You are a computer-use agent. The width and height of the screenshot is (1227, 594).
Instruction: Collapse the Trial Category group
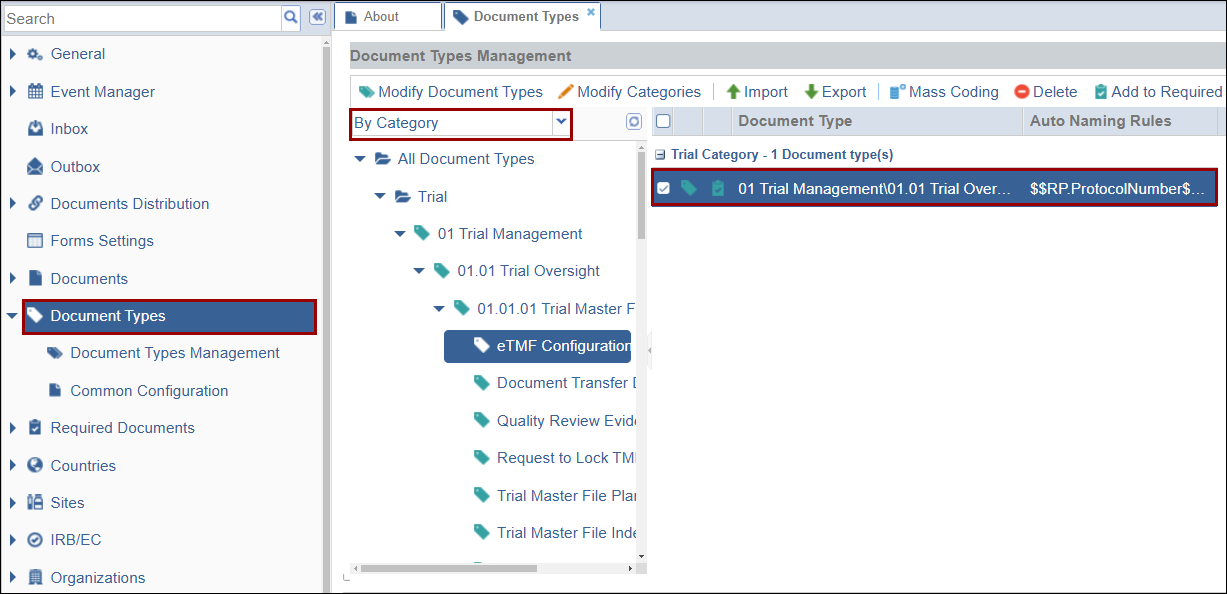point(660,155)
